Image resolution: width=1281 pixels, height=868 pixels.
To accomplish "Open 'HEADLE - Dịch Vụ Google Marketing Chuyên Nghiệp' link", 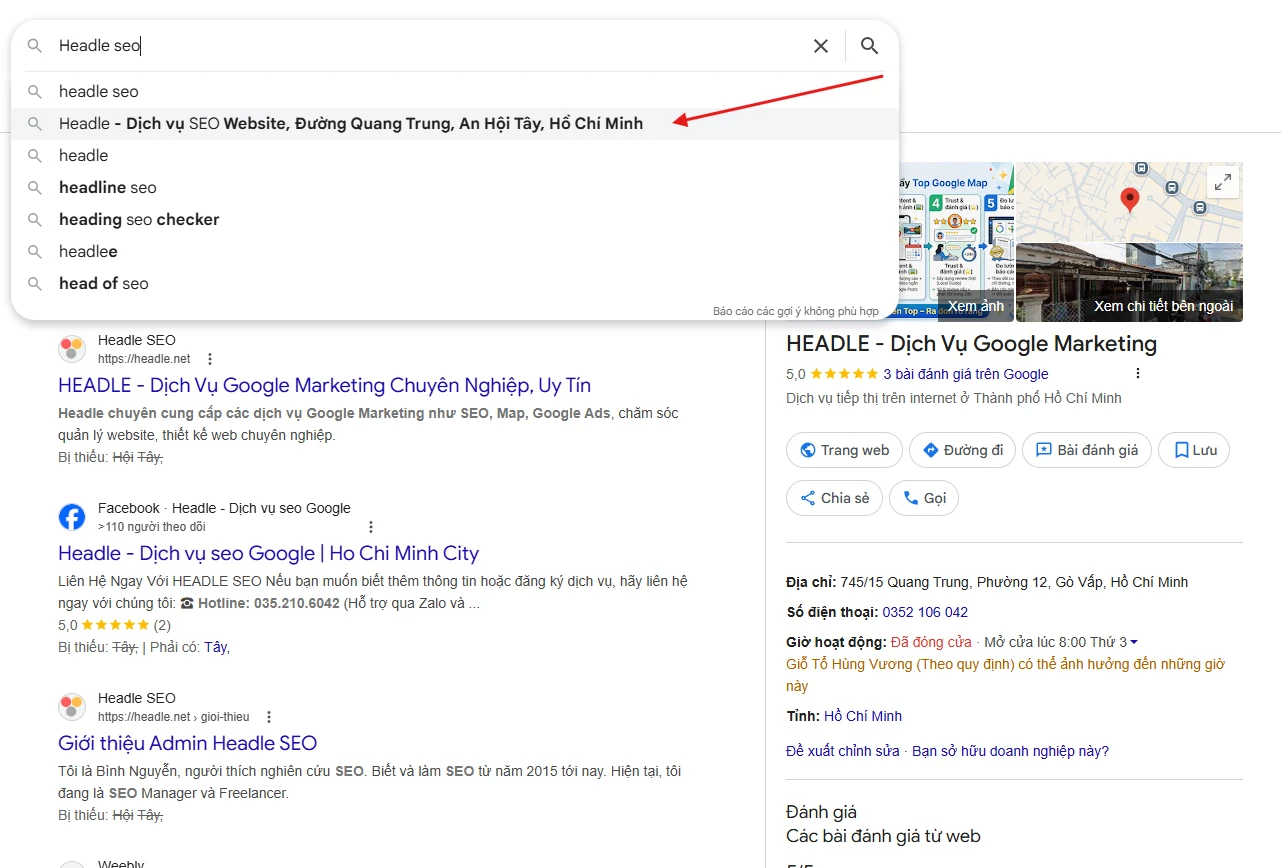I will 324,386.
